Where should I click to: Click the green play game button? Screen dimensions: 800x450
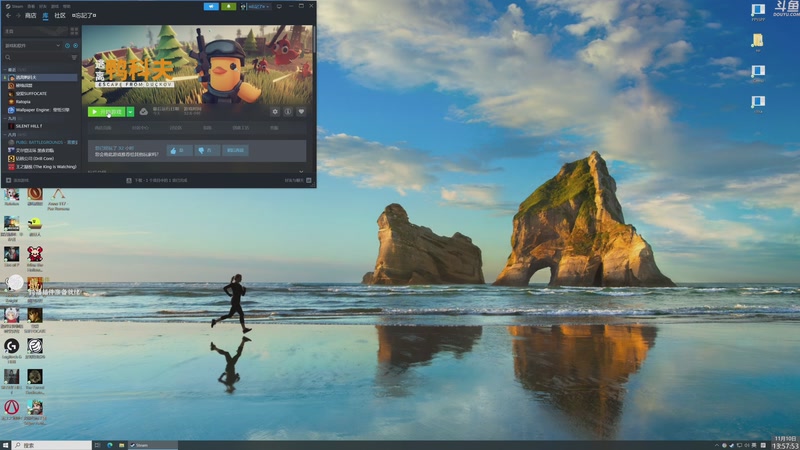[x=106, y=112]
